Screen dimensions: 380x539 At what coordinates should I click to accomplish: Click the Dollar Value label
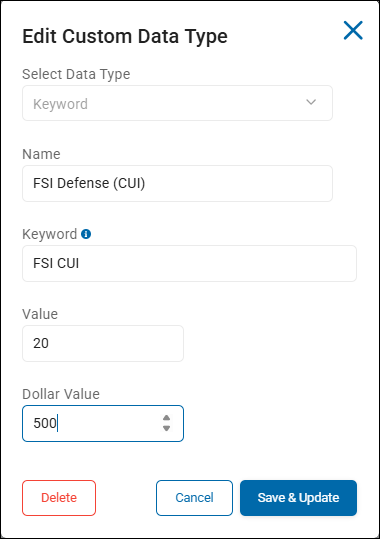click(61, 394)
